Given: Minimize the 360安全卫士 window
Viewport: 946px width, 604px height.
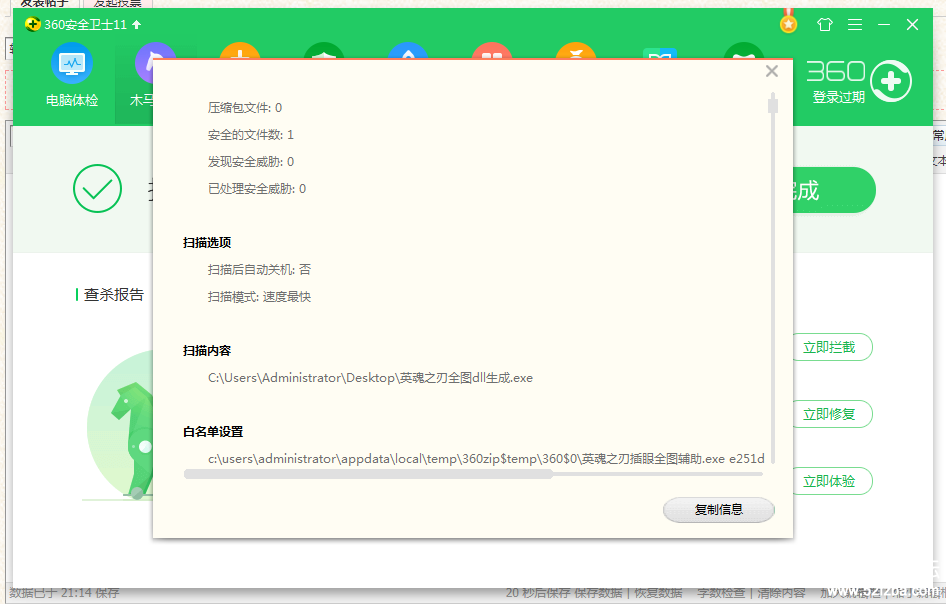Looking at the screenshot, I should [x=884, y=24].
